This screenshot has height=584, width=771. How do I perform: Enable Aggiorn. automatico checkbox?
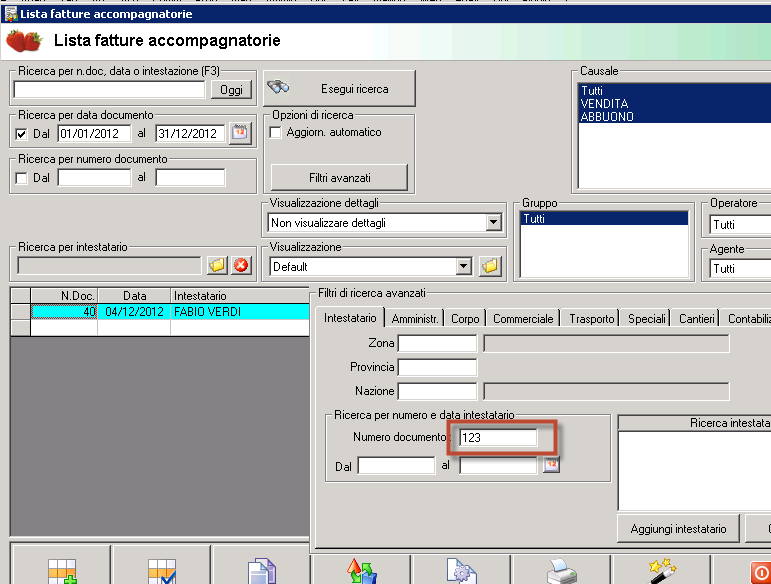(276, 133)
